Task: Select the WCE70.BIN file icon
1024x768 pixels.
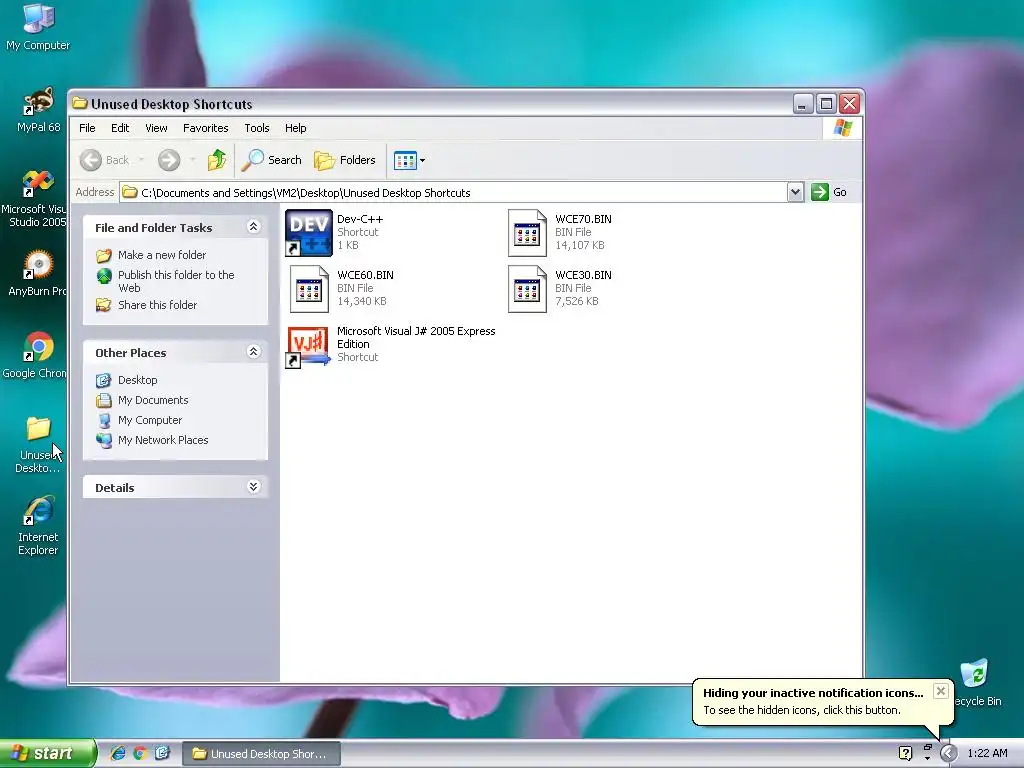Action: [x=527, y=233]
